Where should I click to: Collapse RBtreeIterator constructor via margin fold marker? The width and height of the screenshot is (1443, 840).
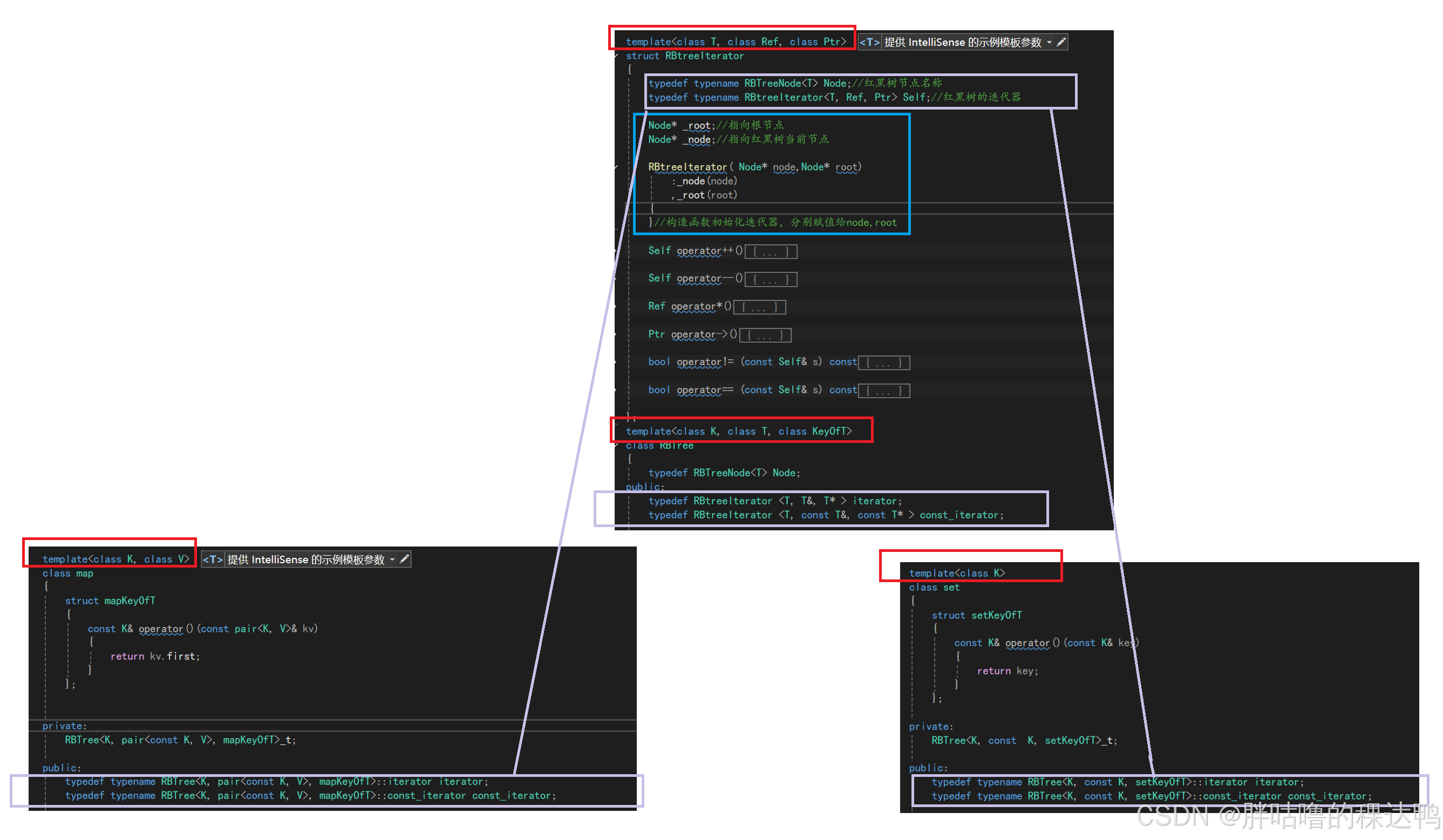(617, 167)
